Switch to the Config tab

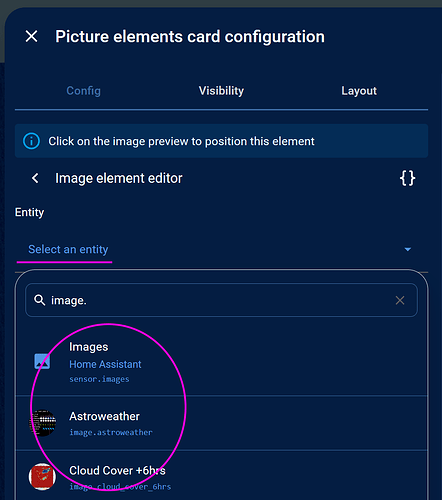[83, 91]
